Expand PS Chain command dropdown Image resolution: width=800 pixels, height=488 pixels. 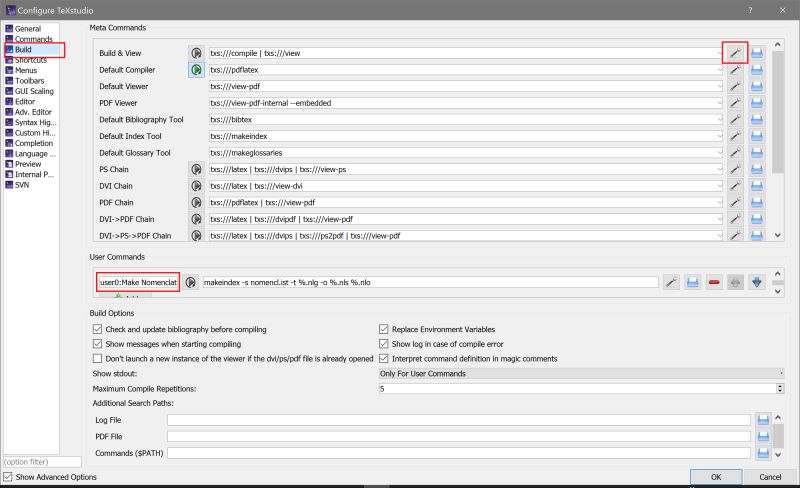coord(720,169)
